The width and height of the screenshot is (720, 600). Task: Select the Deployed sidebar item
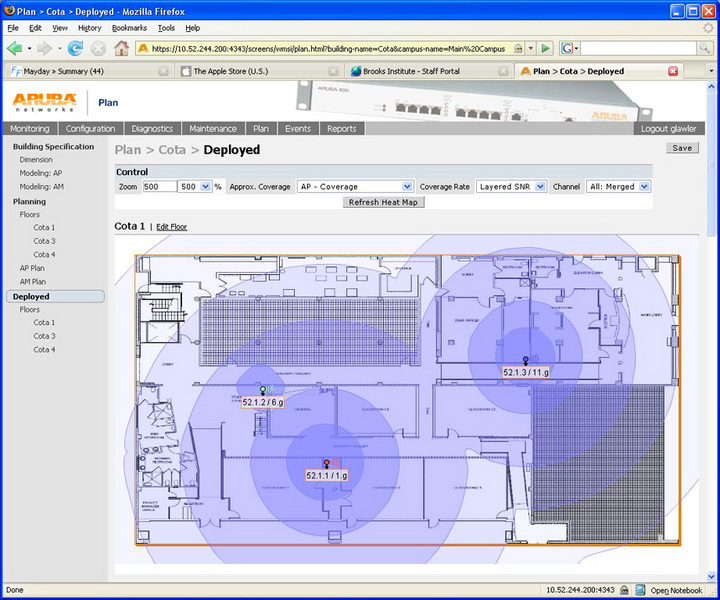[x=55, y=297]
